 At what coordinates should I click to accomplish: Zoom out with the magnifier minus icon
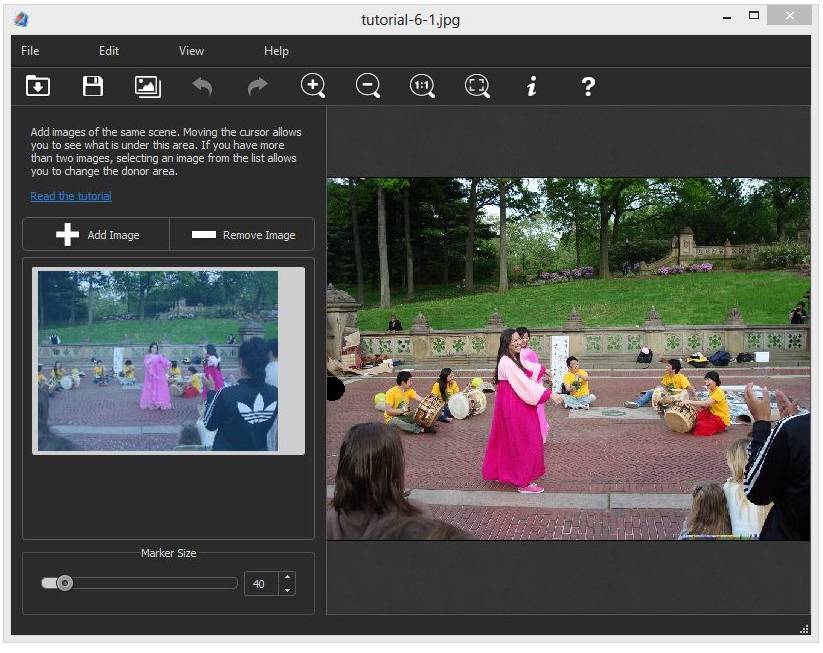tap(368, 86)
